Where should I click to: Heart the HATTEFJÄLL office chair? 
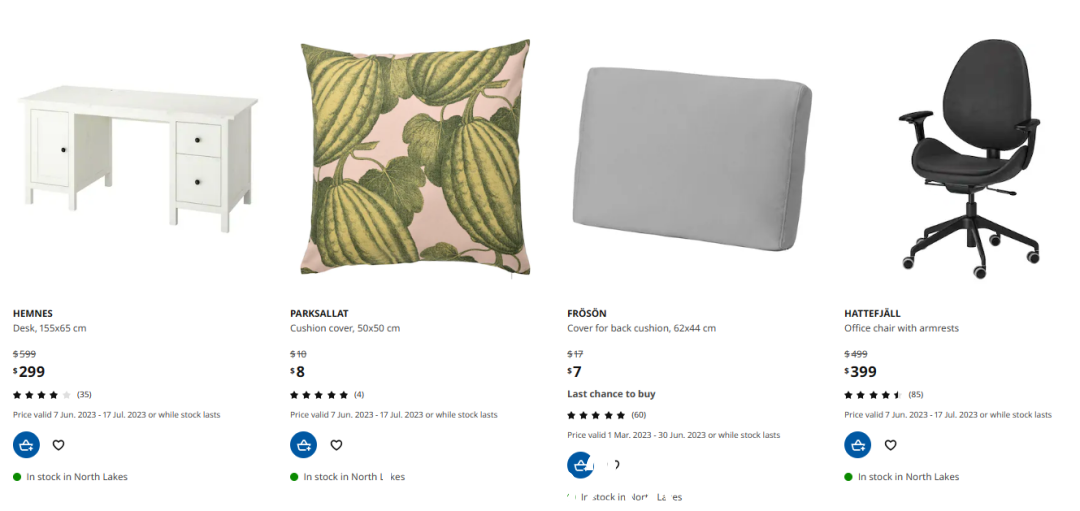pyautogui.click(x=891, y=445)
